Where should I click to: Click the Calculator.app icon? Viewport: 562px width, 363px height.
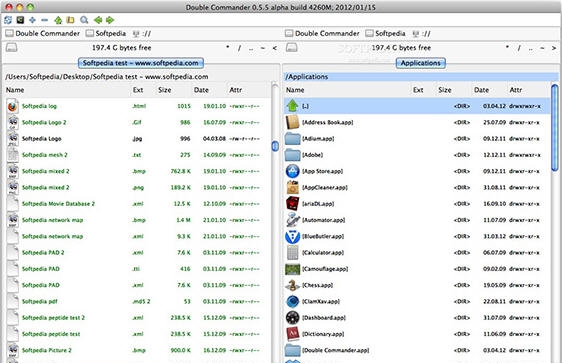coord(292,253)
